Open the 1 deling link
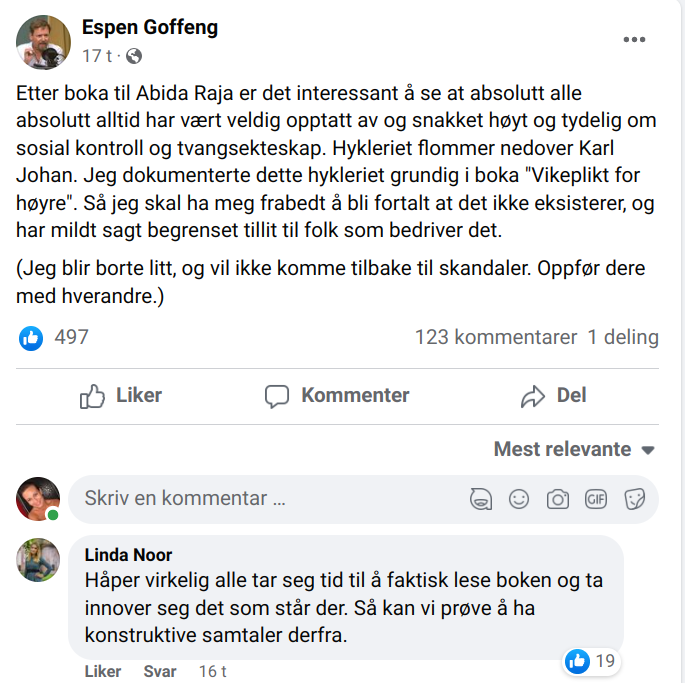Screen dimensions: 685x683 [623, 337]
